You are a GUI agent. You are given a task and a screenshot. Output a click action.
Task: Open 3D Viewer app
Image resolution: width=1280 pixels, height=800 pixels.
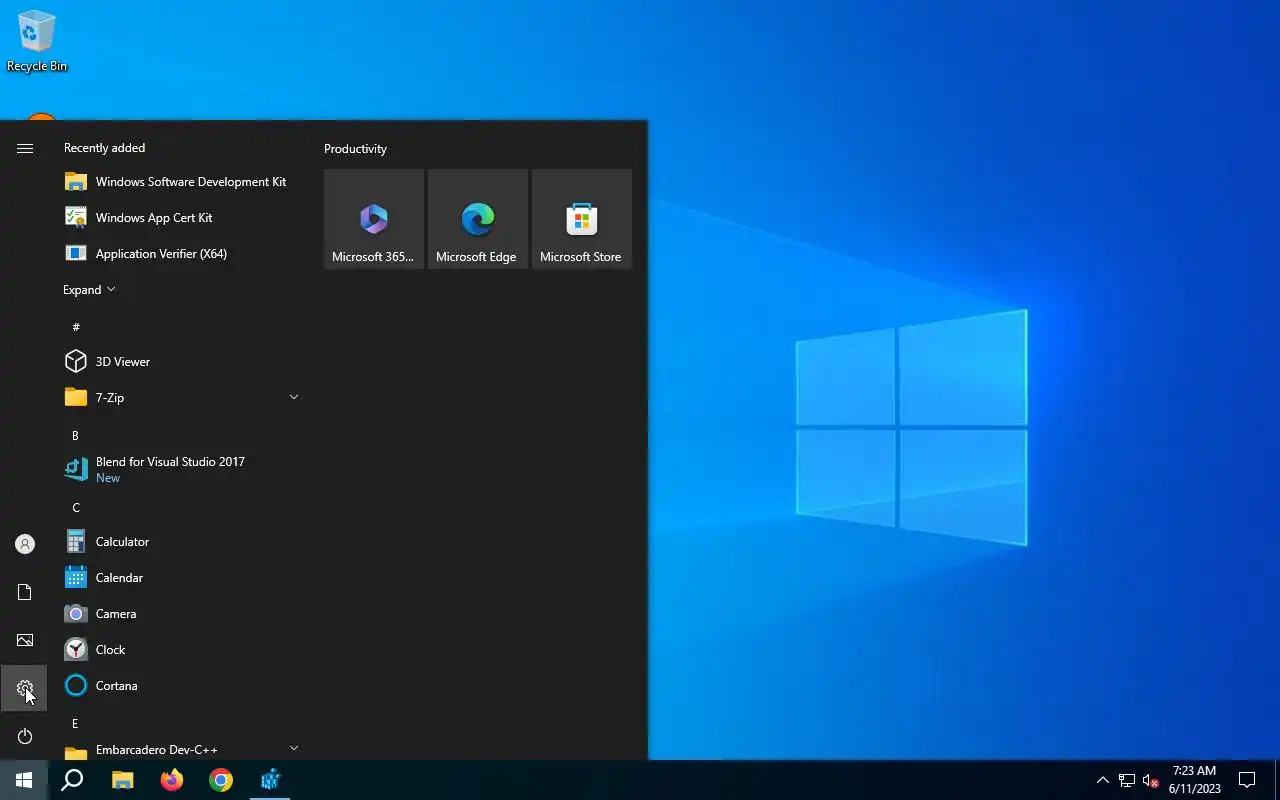point(181,362)
